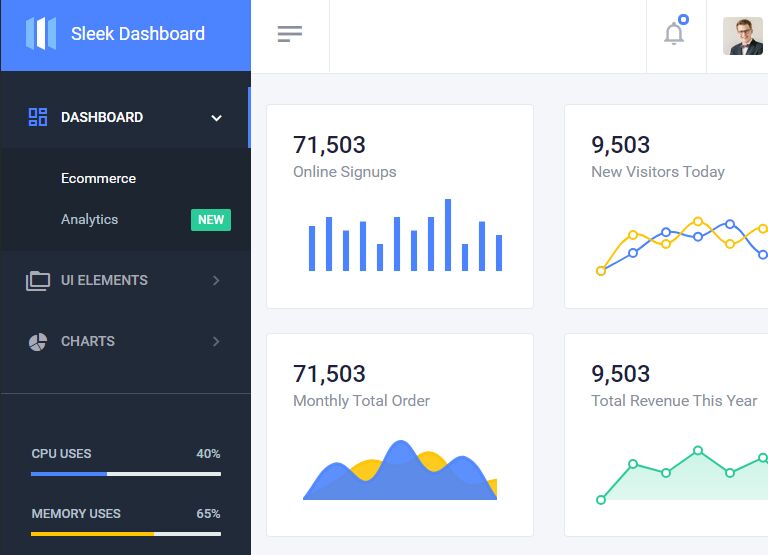Toggle the sidebar with hamburger menu icon
Screen dimensions: 768x555
[x=290, y=34]
